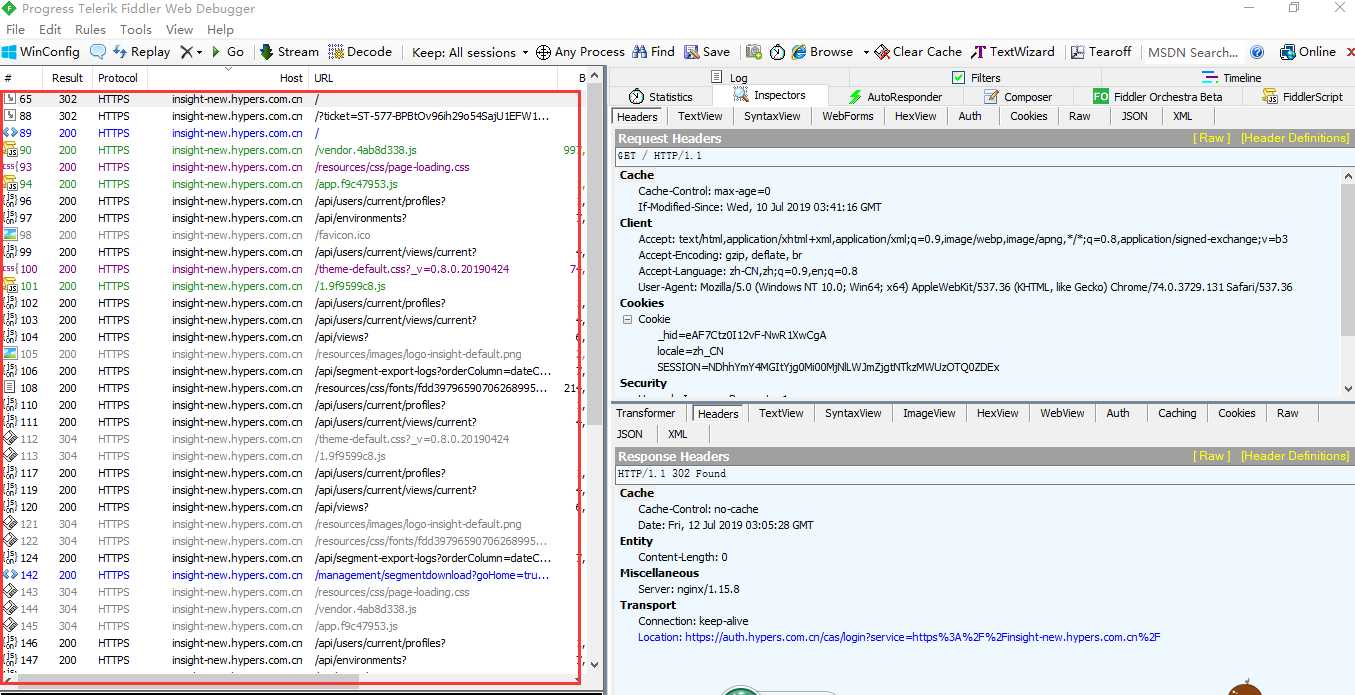Viewport: 1355px width, 695px height.
Task: Open the FiddlerScript tab
Action: tap(1303, 97)
